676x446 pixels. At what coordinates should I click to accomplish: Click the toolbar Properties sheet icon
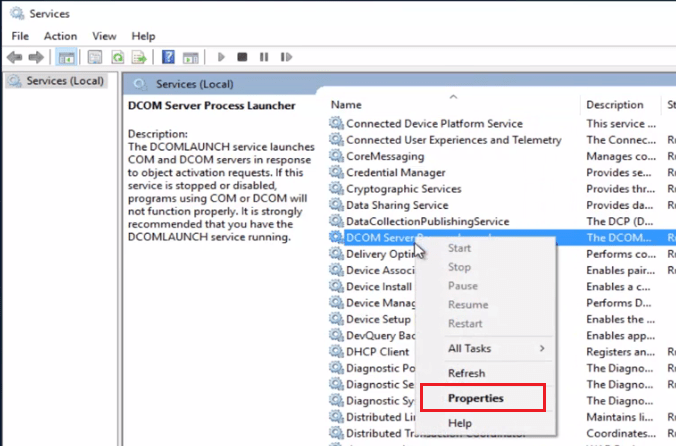pos(94,57)
